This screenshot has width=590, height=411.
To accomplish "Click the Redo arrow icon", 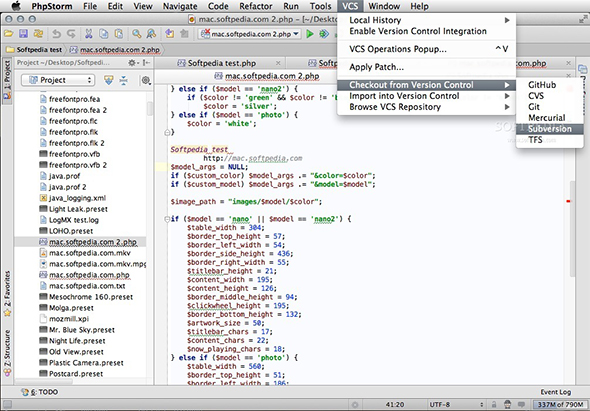I will pyautogui.click(x=71, y=34).
